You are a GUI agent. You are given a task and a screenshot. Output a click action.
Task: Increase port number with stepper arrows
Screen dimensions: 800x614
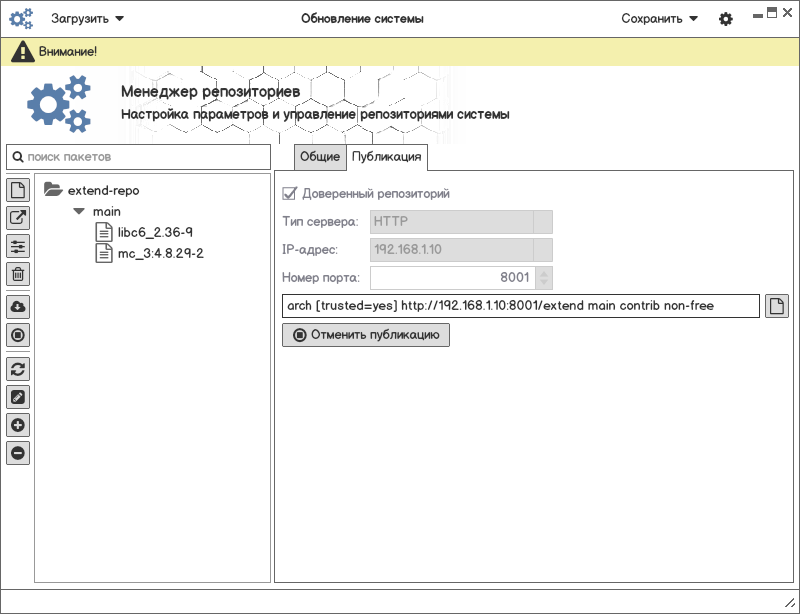pyautogui.click(x=544, y=273)
